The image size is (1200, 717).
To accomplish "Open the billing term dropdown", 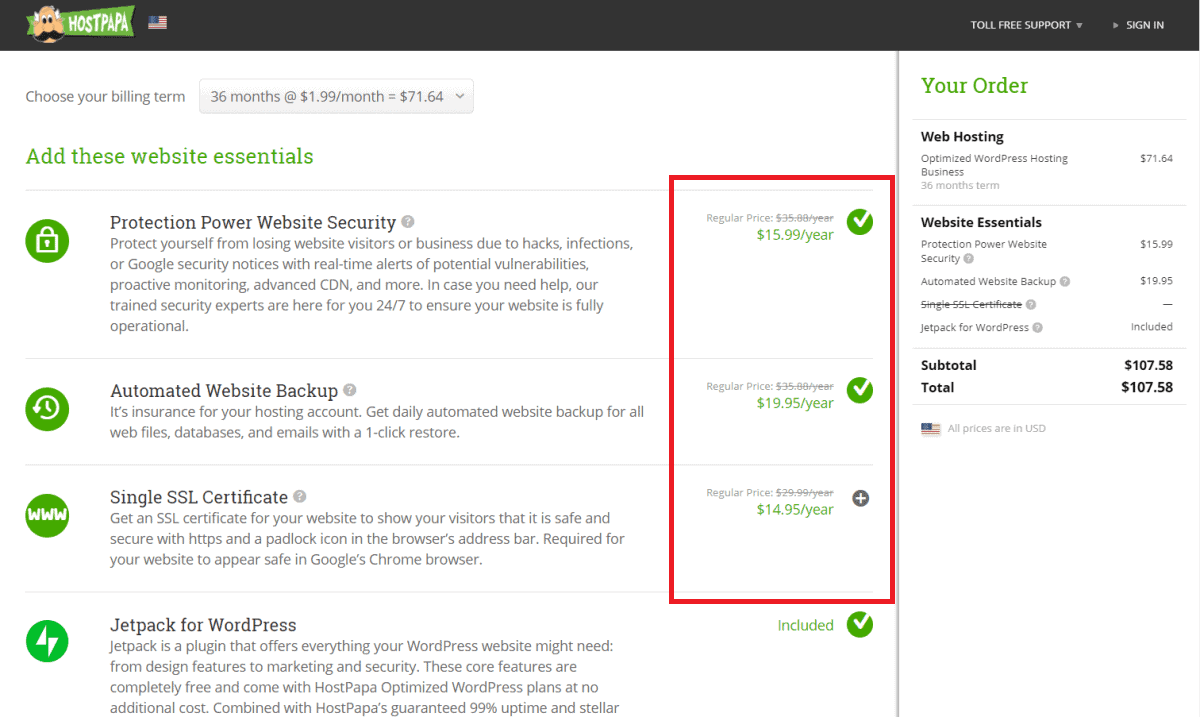I will 336,97.
